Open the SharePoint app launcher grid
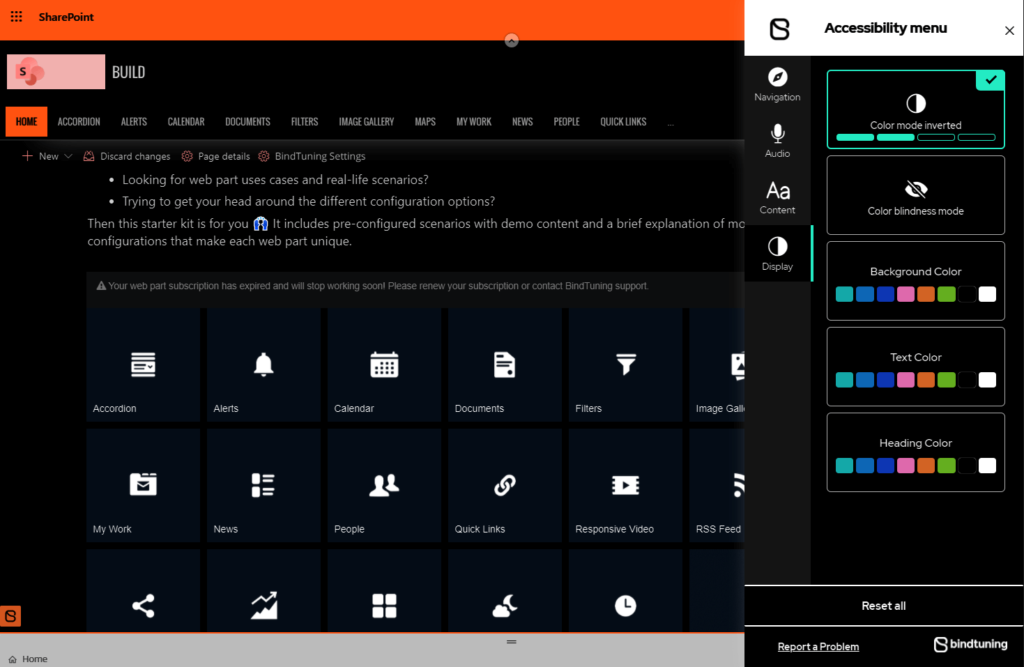Image resolution: width=1024 pixels, height=667 pixels. 16,17
